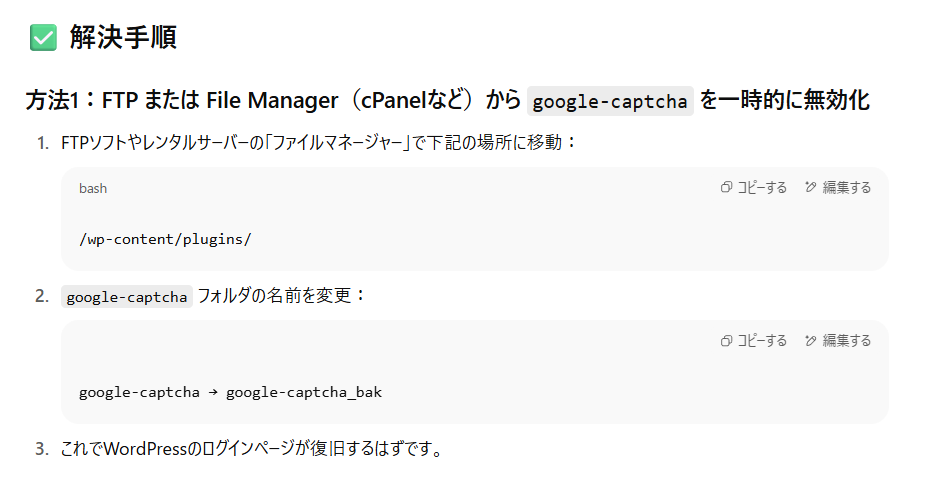Click the 解決手順 heading text

point(123,37)
